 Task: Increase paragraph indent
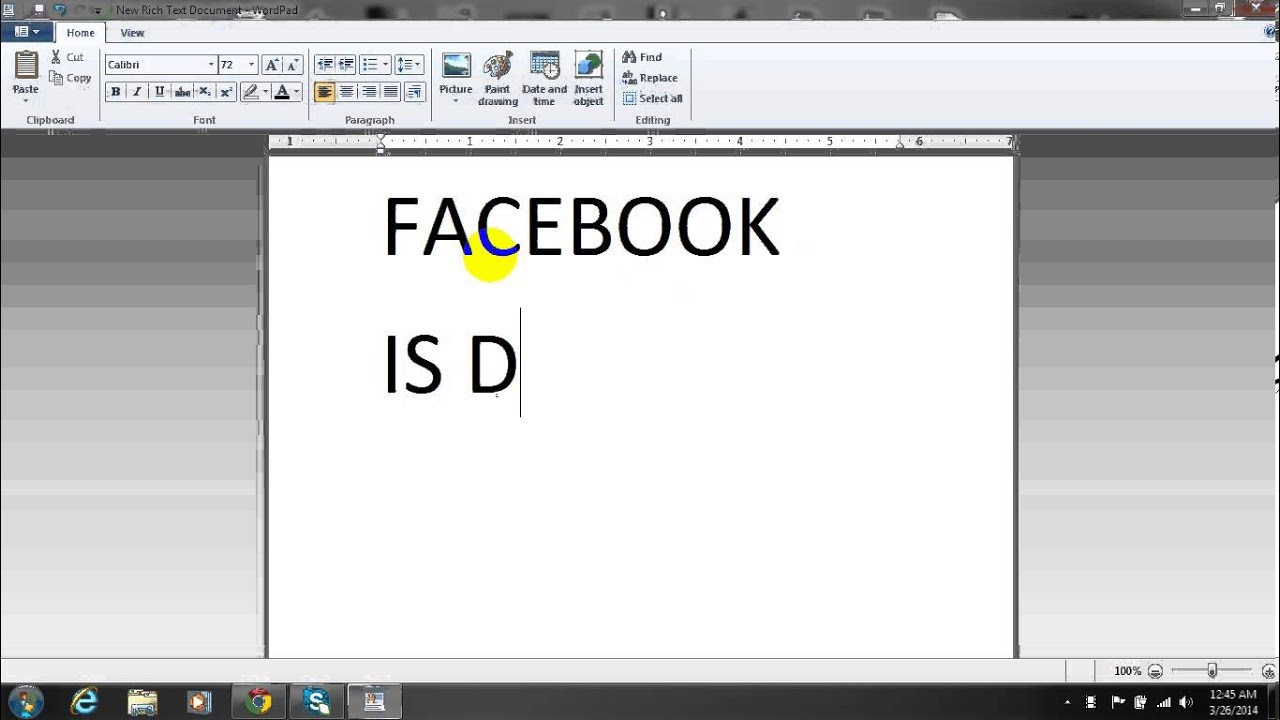pyautogui.click(x=346, y=65)
